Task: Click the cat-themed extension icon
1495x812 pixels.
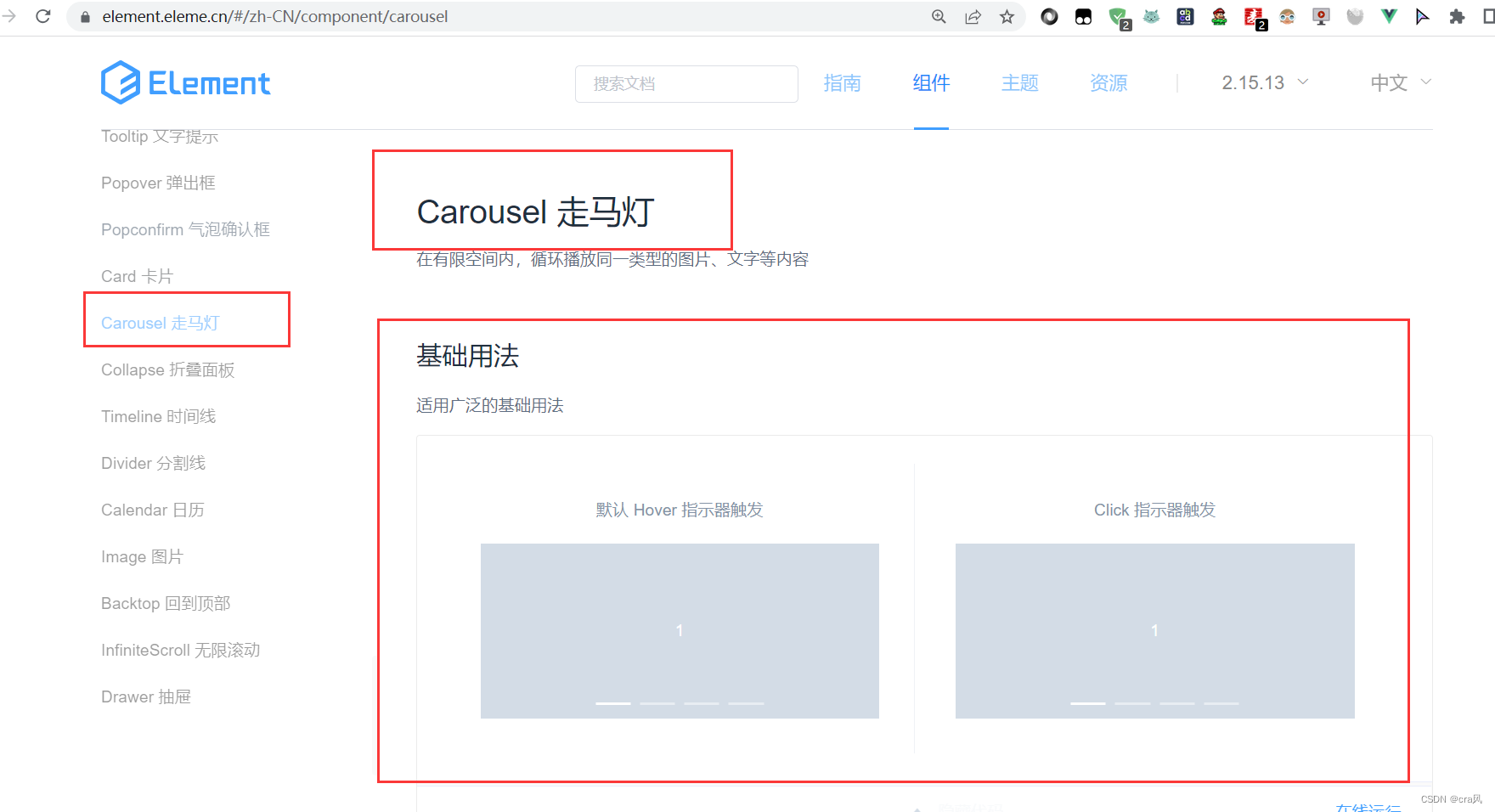Action: (1151, 16)
